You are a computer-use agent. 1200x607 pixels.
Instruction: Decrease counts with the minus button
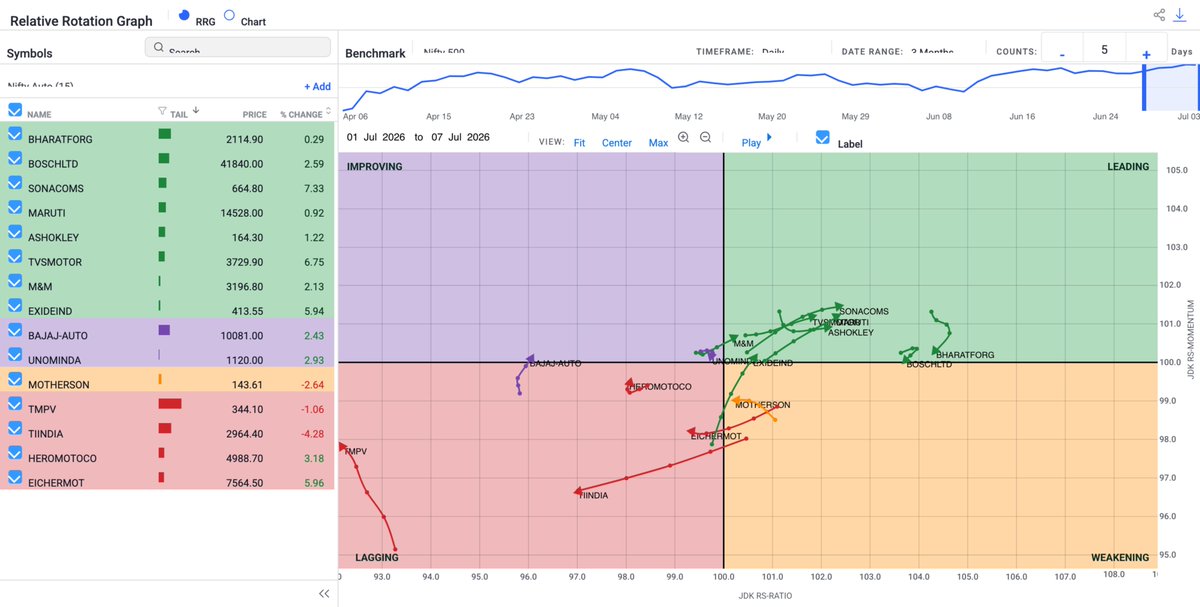click(1062, 54)
